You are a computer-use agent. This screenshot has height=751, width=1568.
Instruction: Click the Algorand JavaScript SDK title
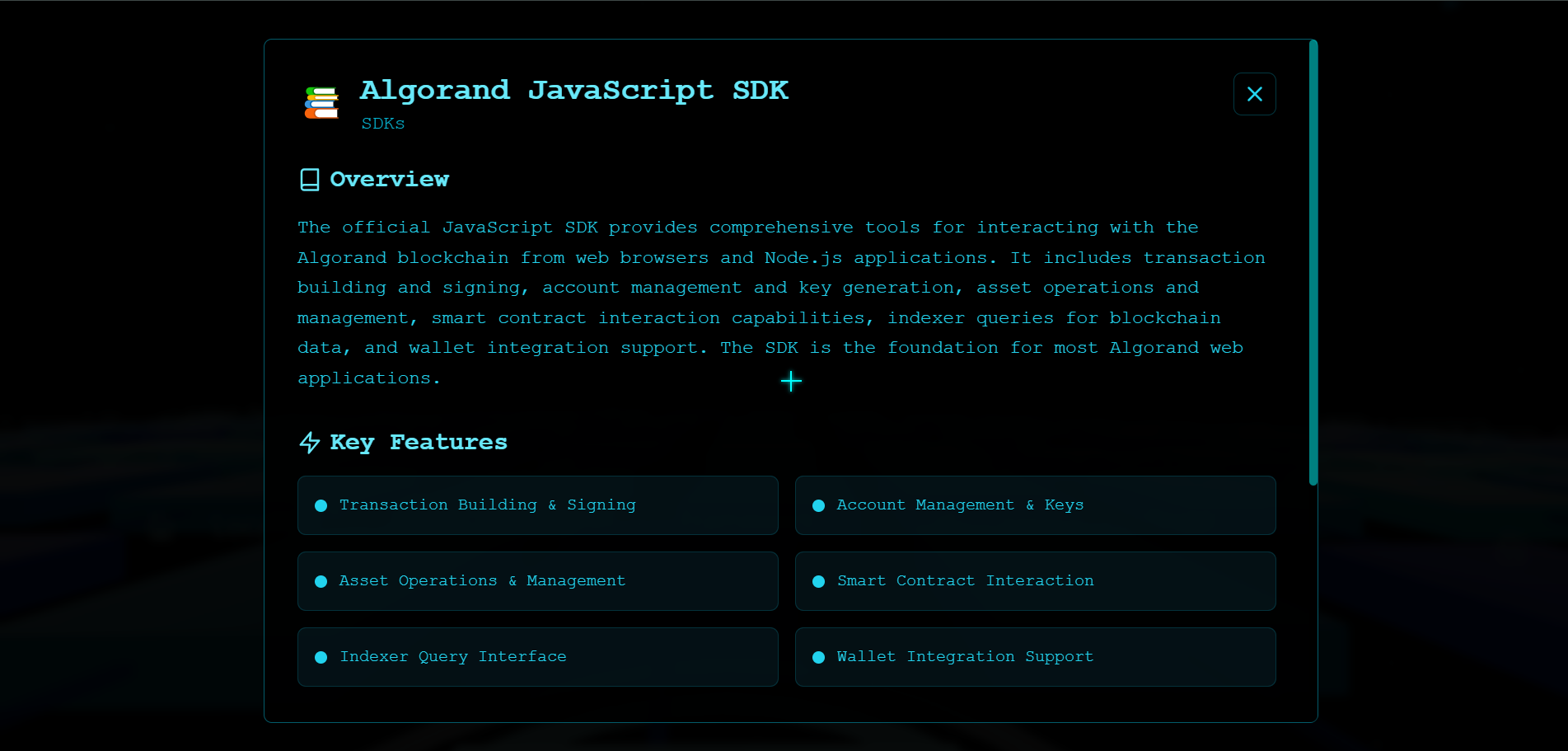pyautogui.click(x=574, y=91)
